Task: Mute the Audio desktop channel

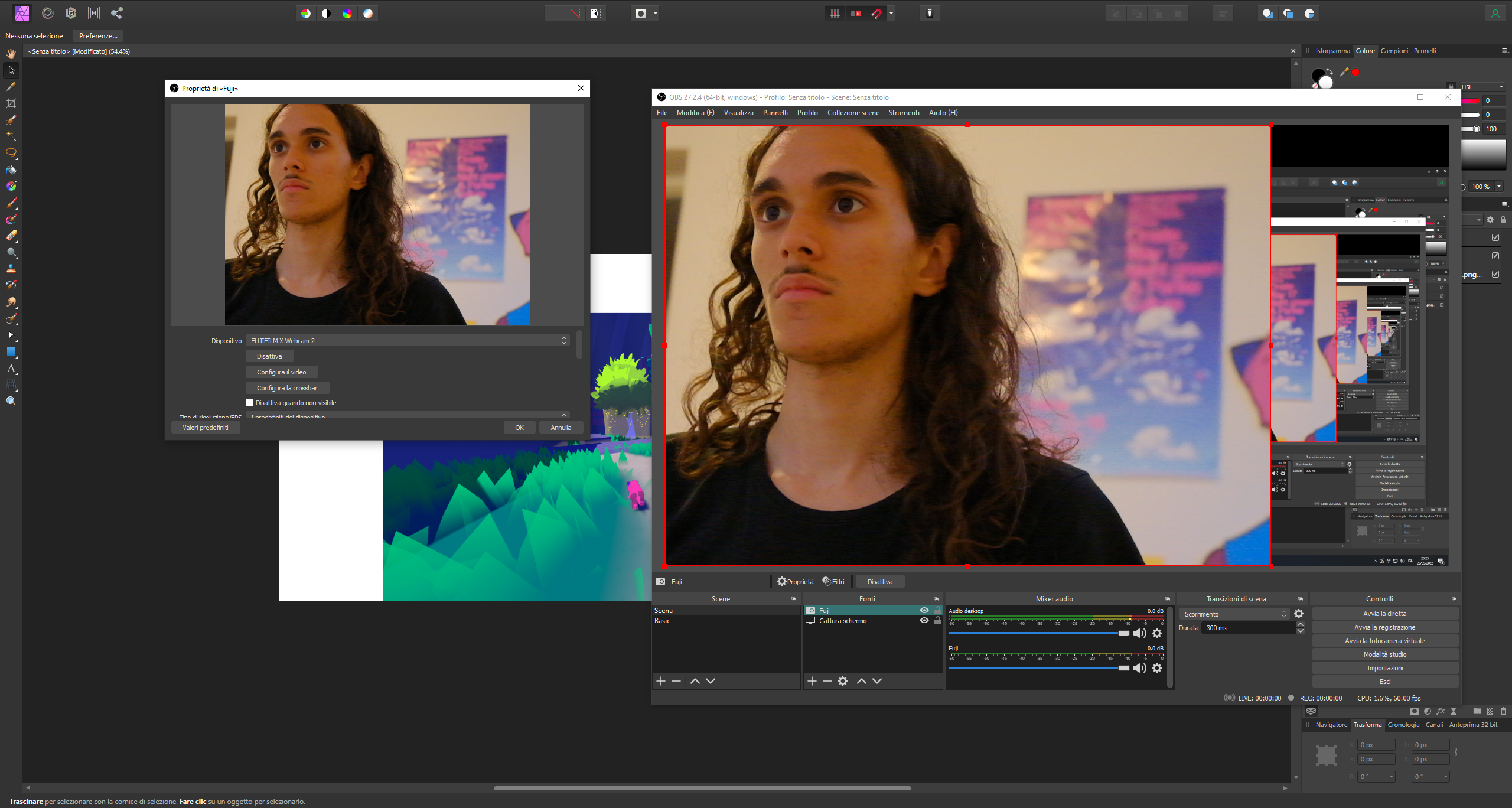Action: 1139,633
